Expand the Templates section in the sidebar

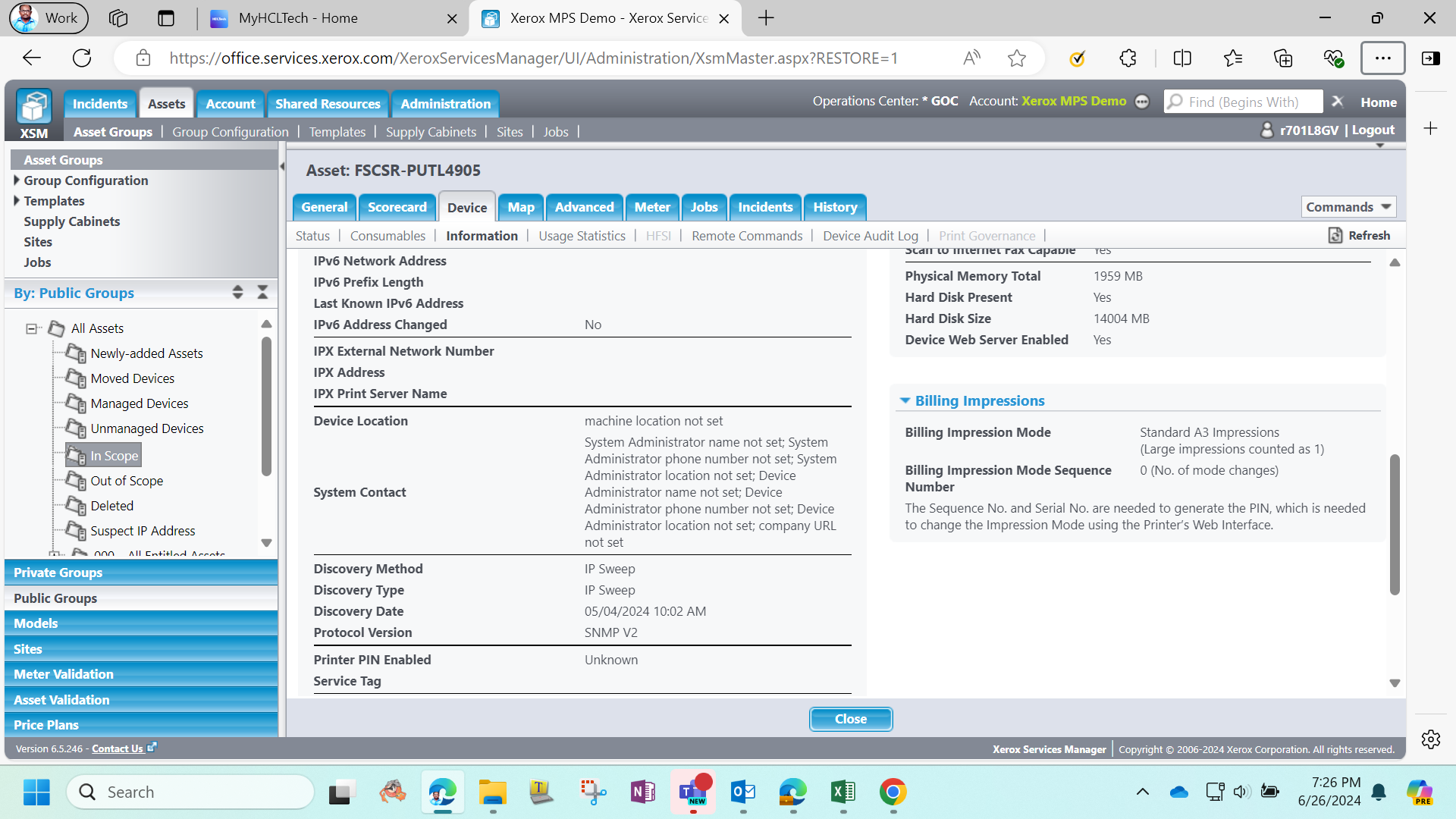coord(17,201)
